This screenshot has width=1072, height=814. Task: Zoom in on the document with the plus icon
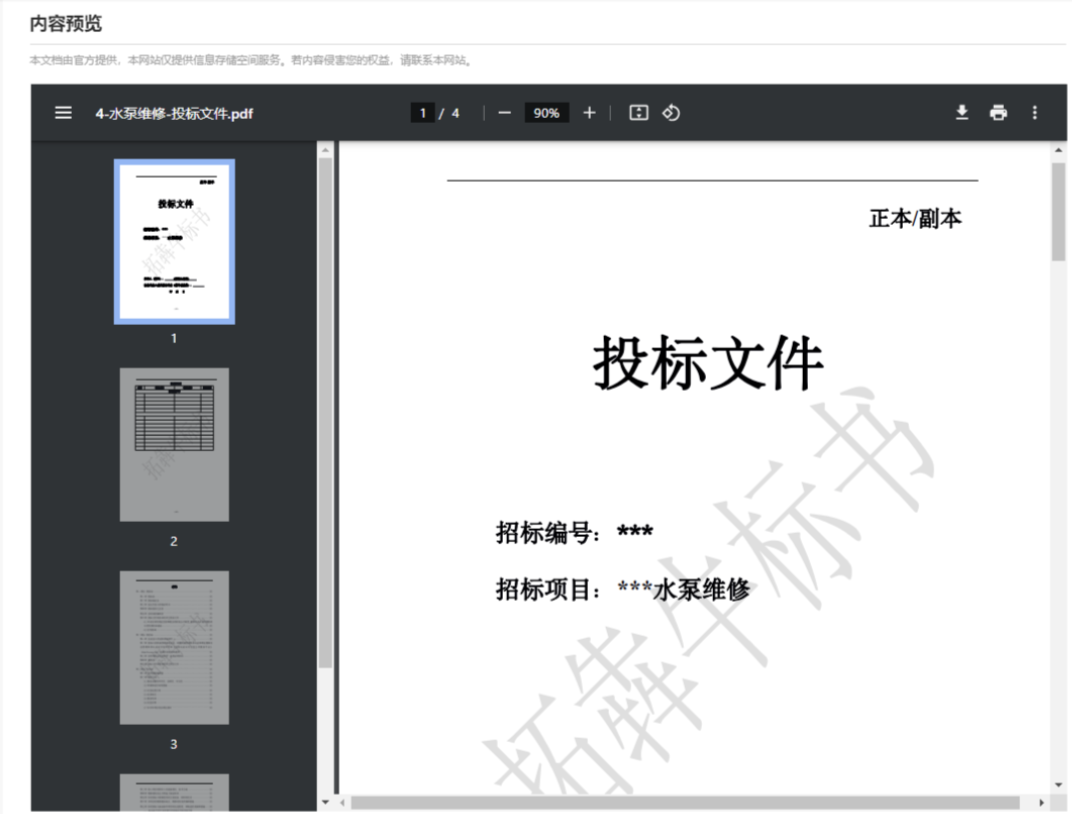tap(588, 113)
